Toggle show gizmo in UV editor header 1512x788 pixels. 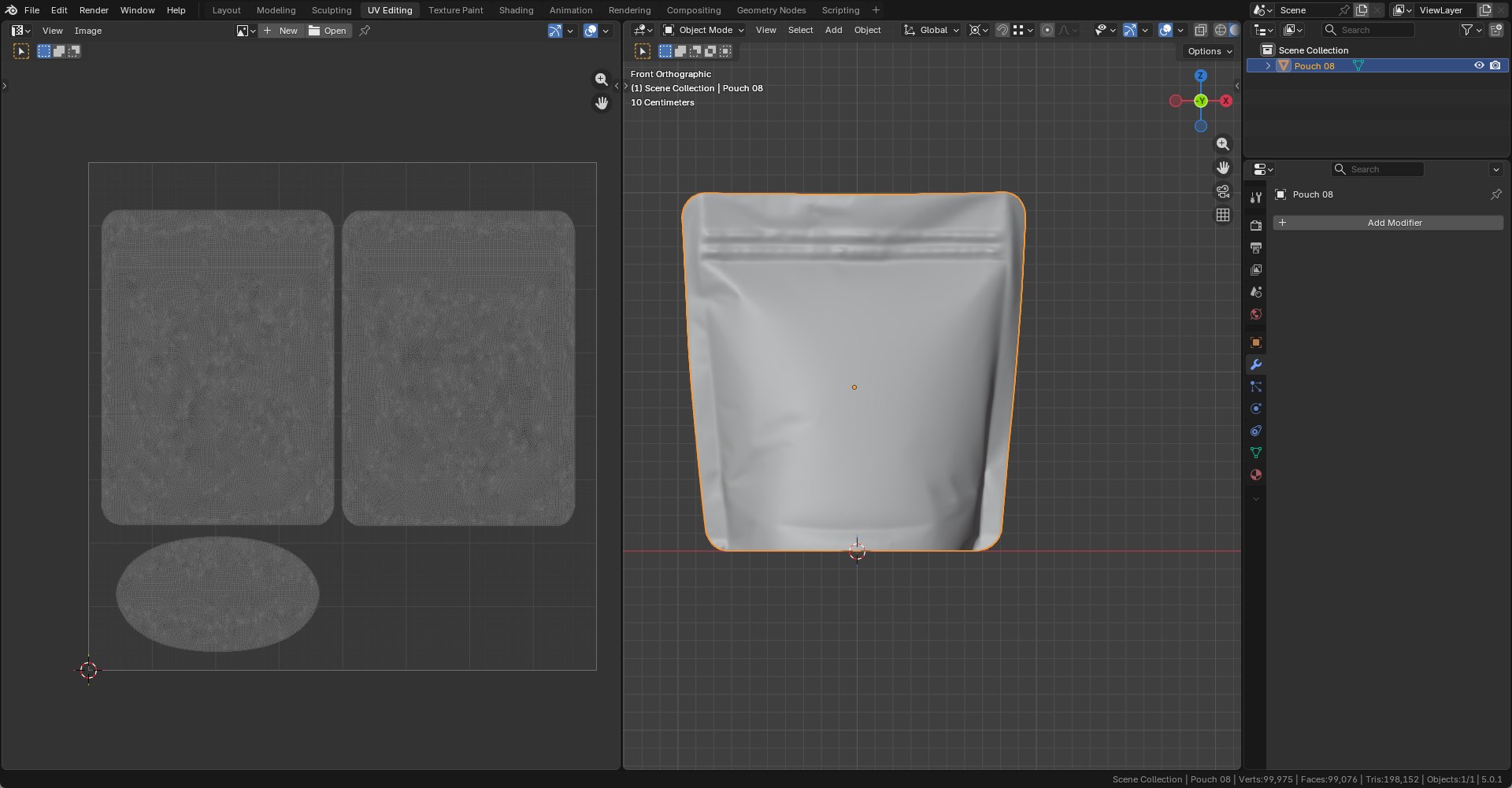[x=554, y=31]
